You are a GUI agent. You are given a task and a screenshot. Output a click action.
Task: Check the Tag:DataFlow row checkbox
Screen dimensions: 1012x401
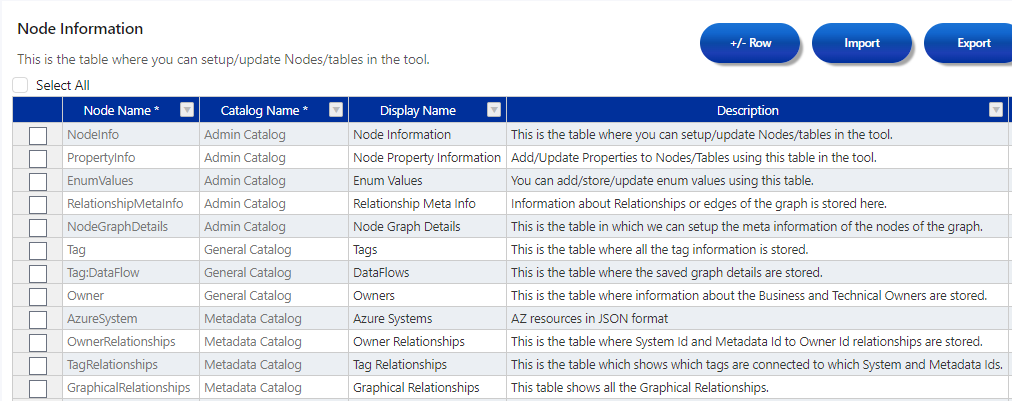[38, 274]
